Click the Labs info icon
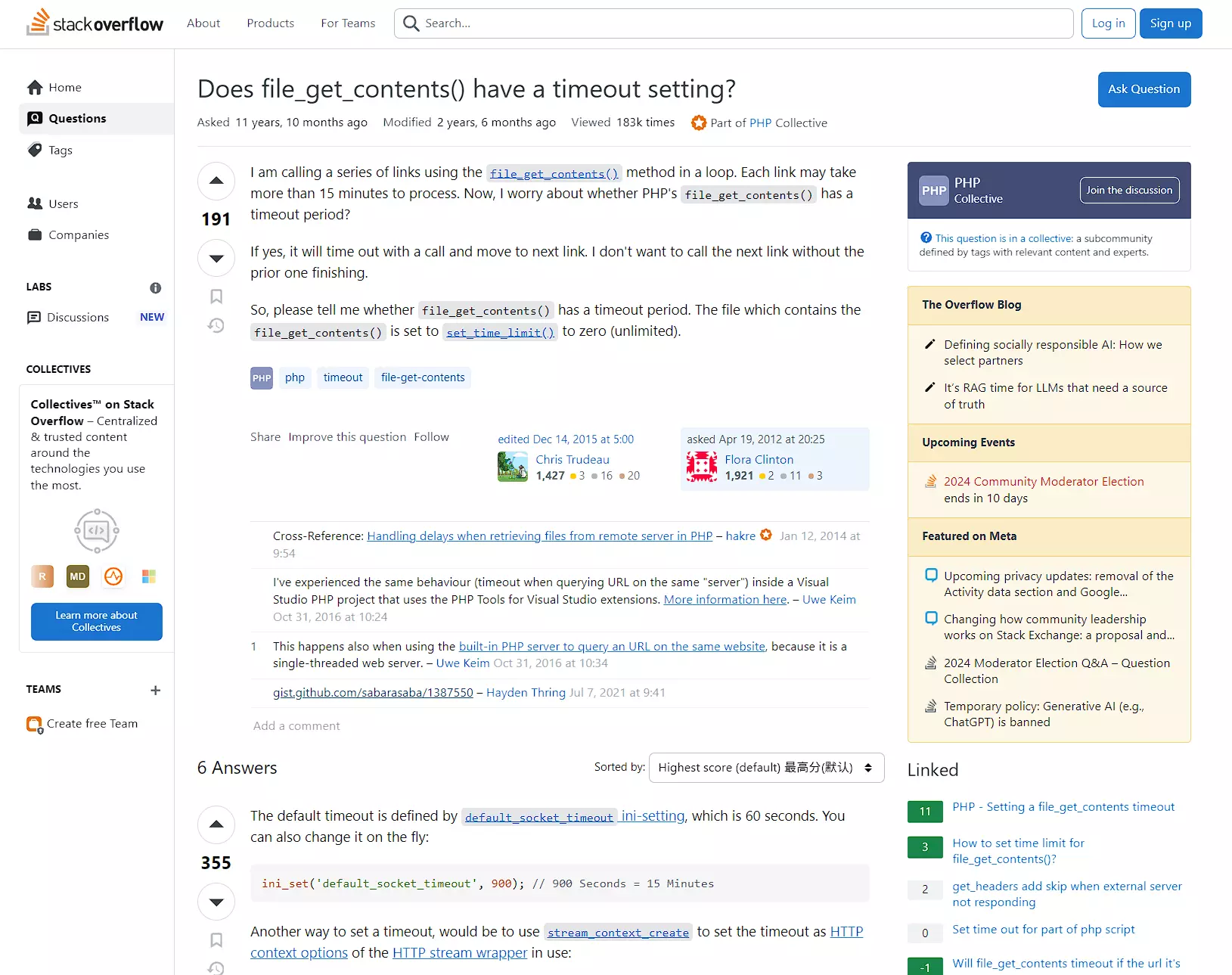 coord(155,287)
